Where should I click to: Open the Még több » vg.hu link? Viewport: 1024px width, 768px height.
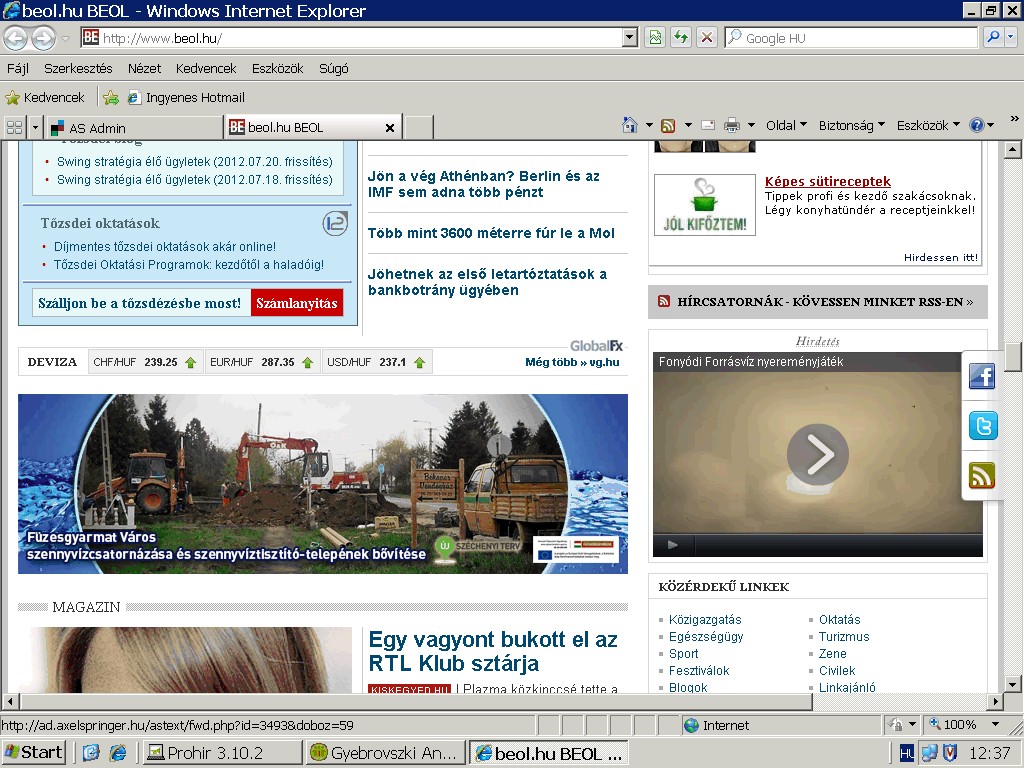pos(572,362)
